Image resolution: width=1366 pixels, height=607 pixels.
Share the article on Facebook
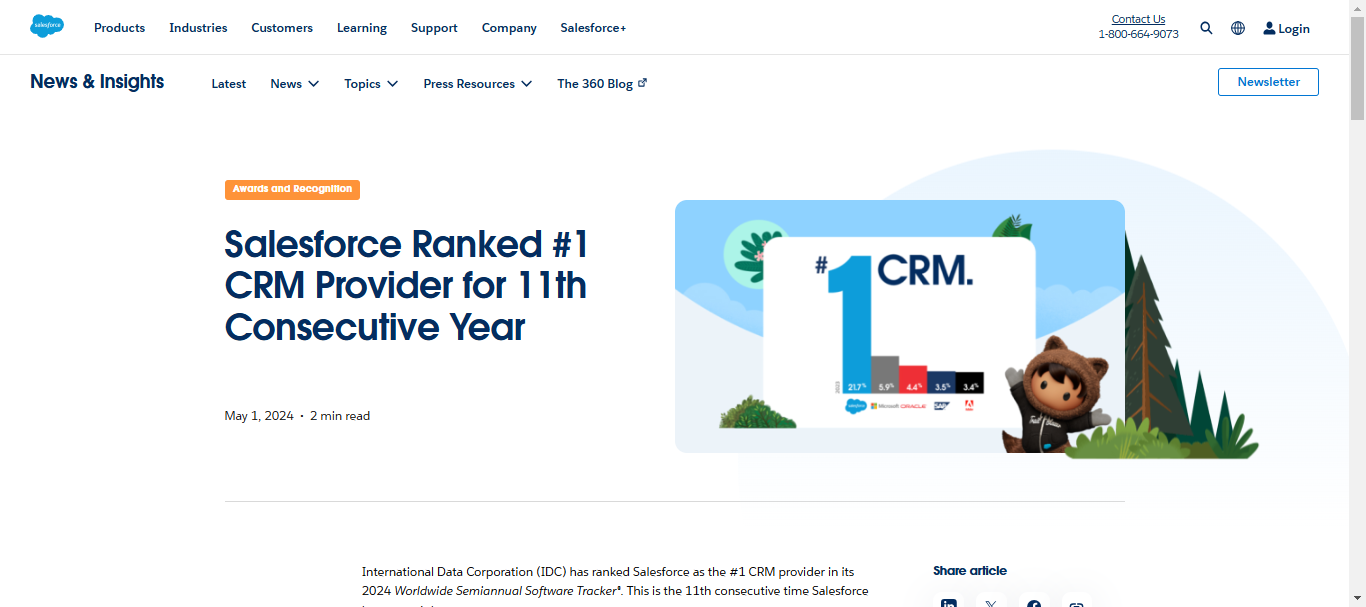(x=1034, y=602)
